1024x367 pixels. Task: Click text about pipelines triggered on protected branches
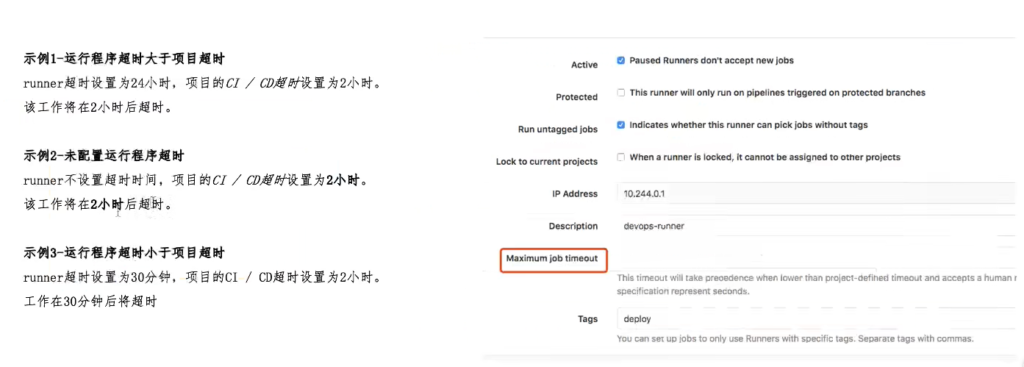tap(777, 93)
